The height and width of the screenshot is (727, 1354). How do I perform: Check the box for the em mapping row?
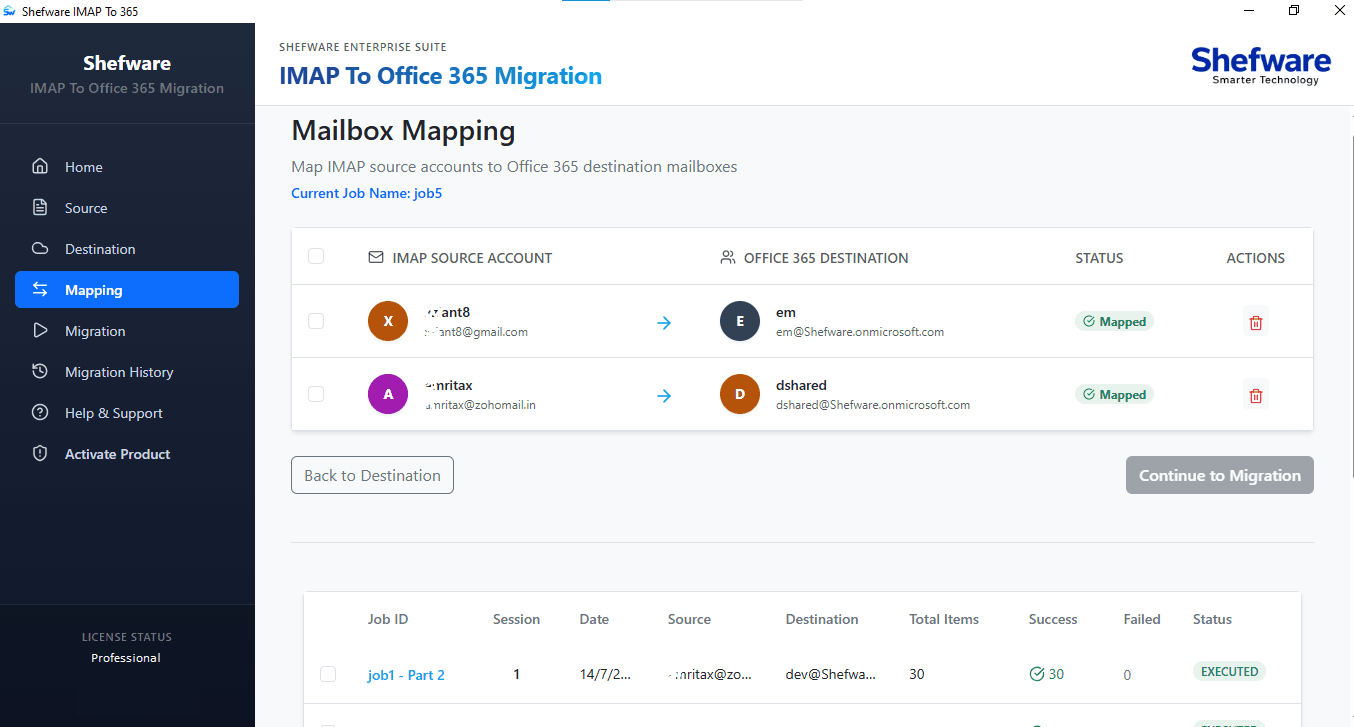click(x=316, y=321)
